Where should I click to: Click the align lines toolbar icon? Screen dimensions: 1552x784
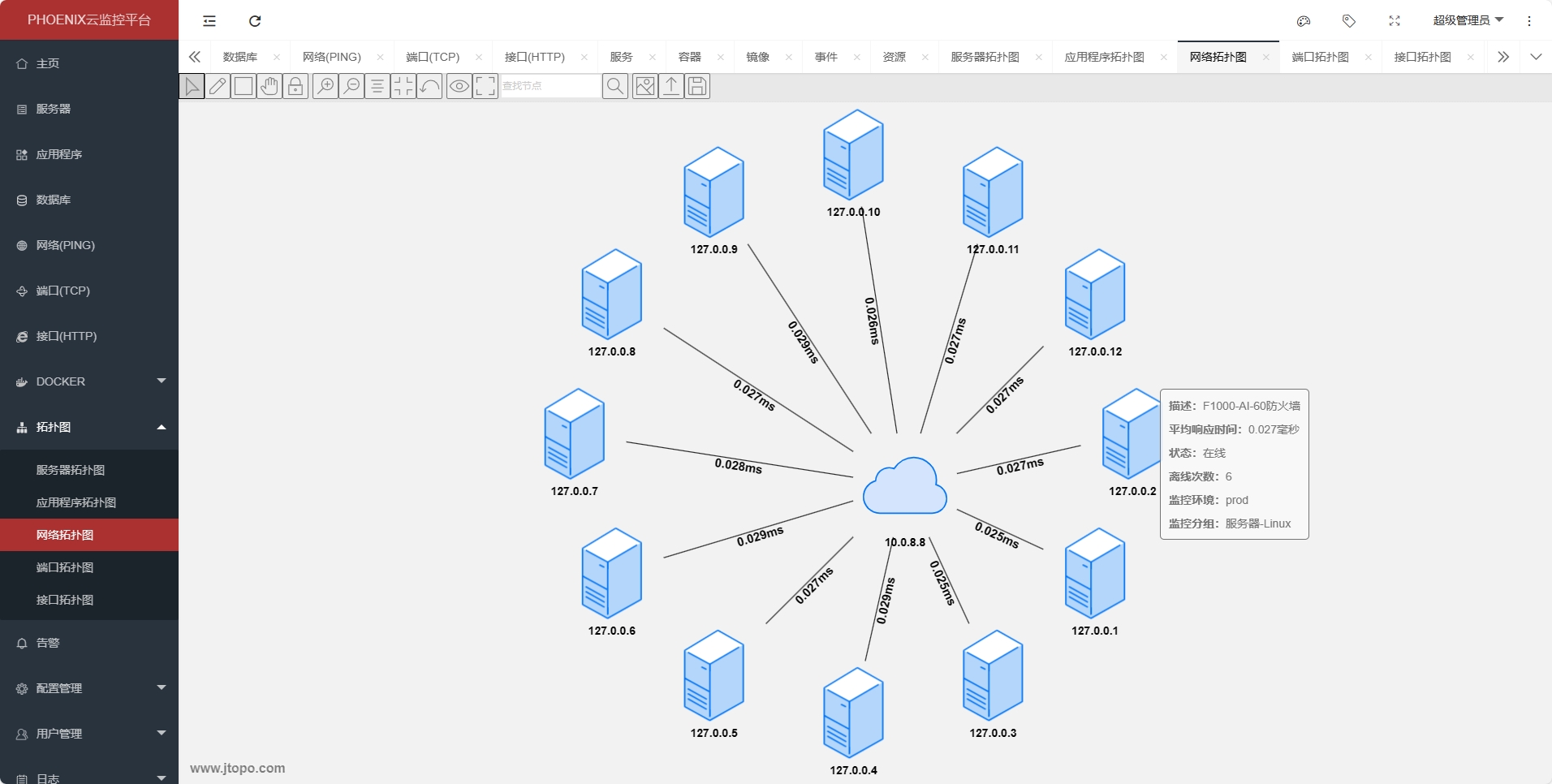(x=377, y=86)
